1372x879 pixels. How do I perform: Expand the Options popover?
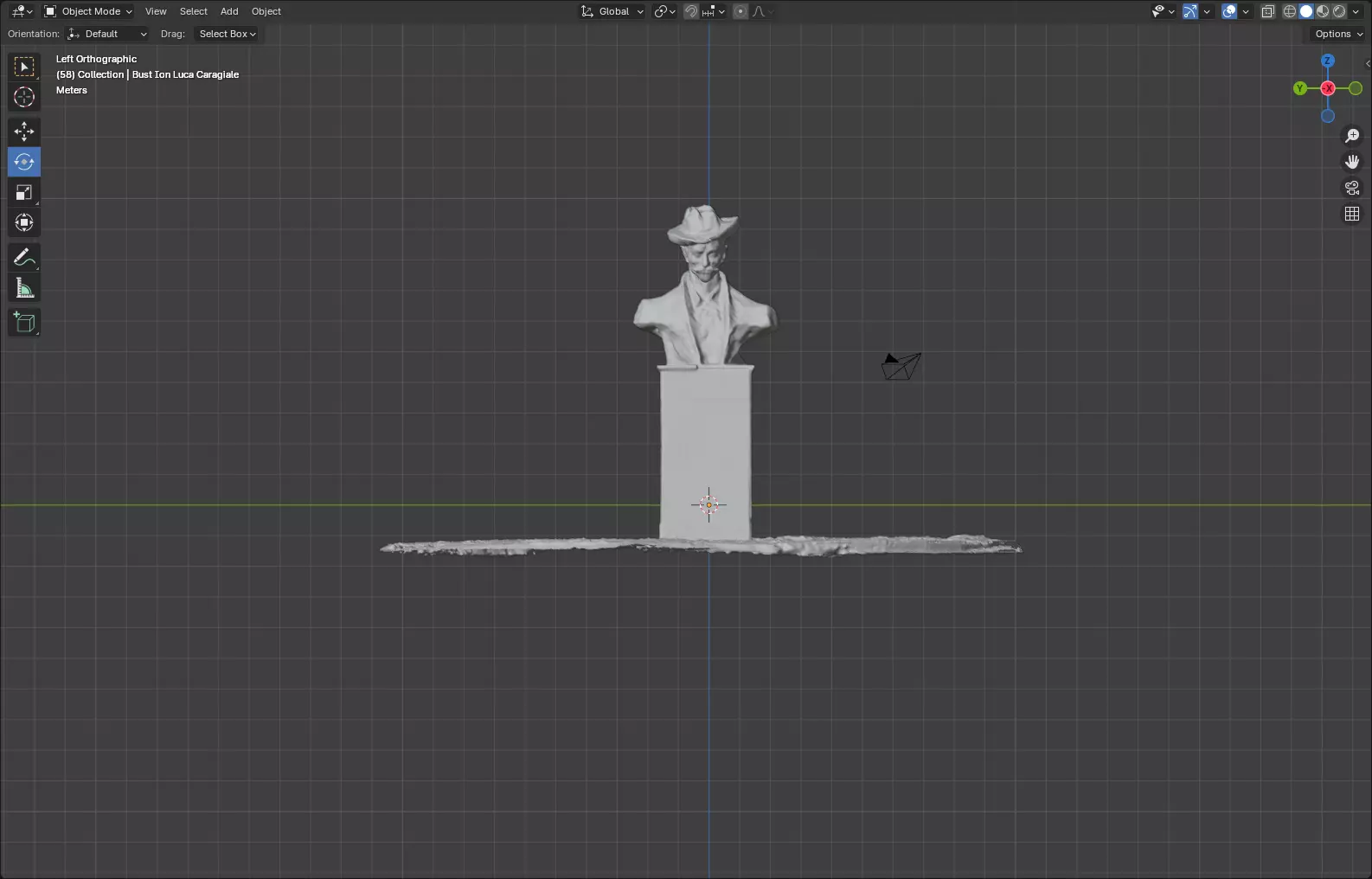(1338, 34)
